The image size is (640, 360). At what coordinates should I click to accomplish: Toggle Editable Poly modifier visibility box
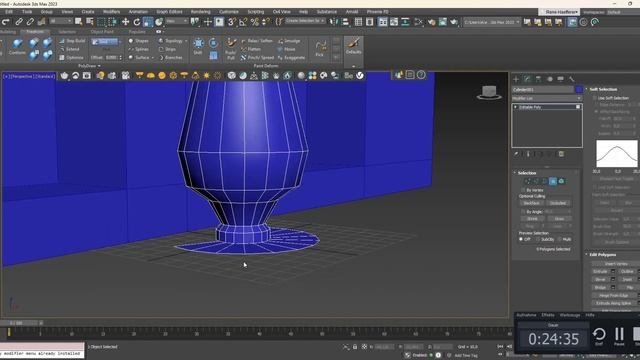tap(578, 107)
